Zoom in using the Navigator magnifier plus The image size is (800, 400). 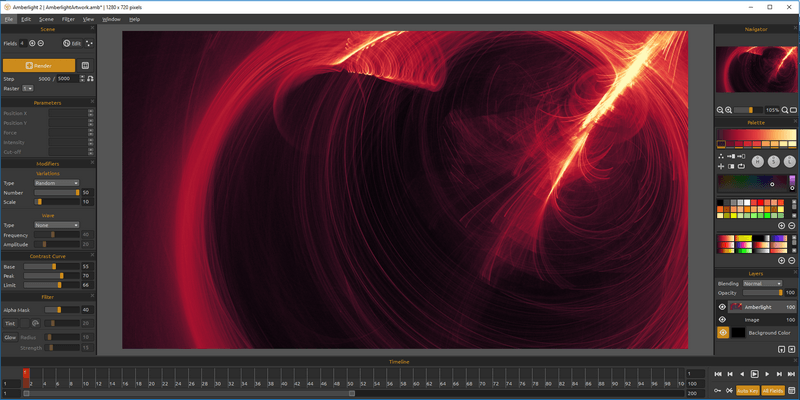[x=730, y=109]
